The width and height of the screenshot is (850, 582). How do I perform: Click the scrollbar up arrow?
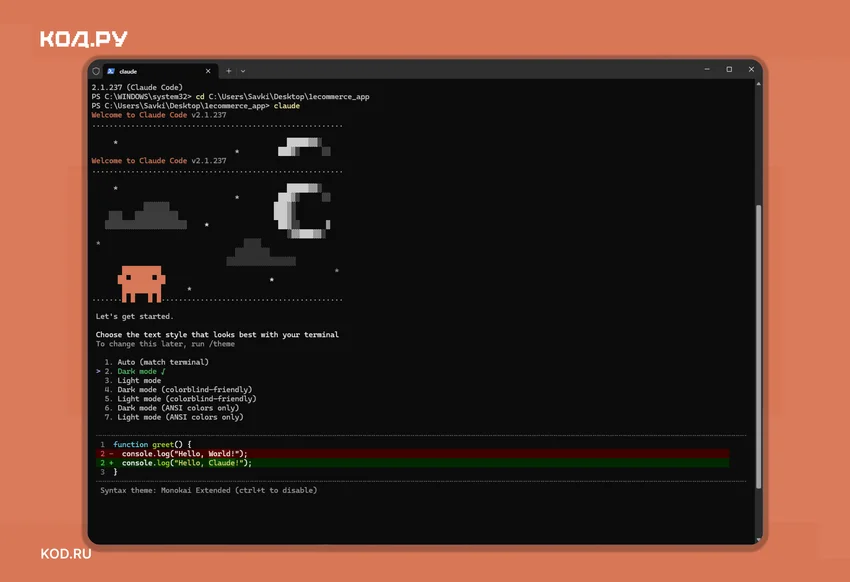pos(758,84)
